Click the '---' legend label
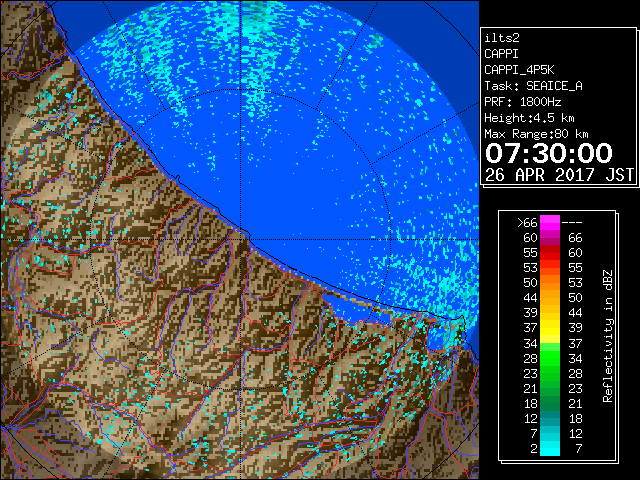Image resolution: width=640 pixels, height=480 pixels. point(572,223)
